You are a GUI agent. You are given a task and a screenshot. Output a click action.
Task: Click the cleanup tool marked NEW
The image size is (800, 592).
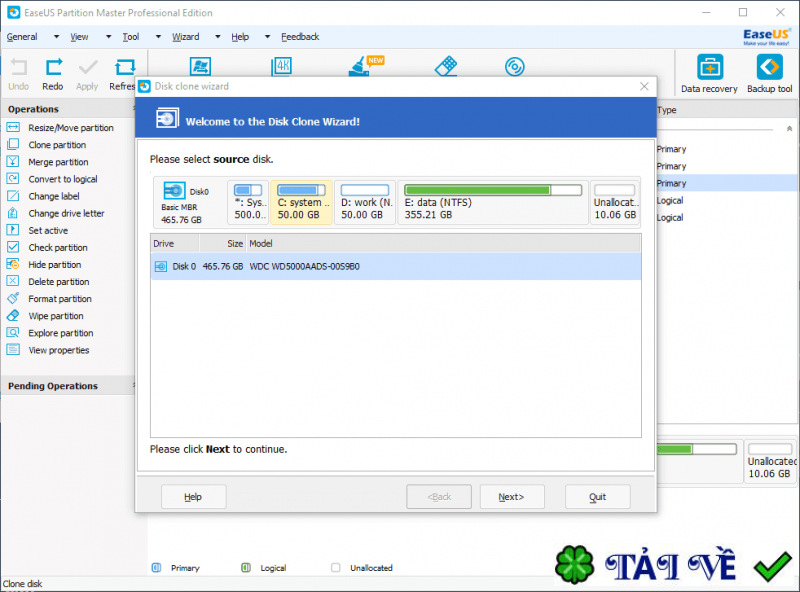tap(360, 65)
